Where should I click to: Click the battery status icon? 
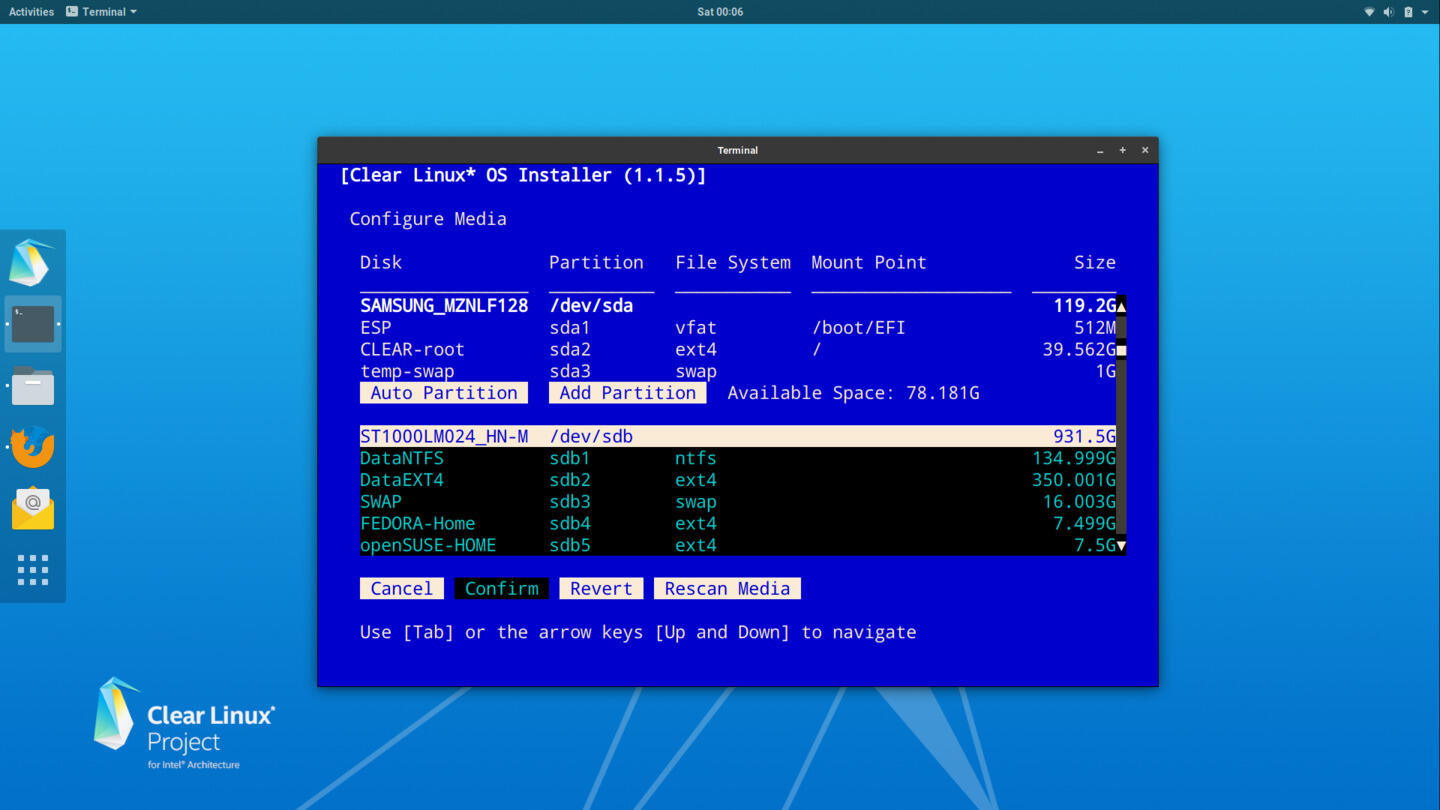coord(1408,12)
